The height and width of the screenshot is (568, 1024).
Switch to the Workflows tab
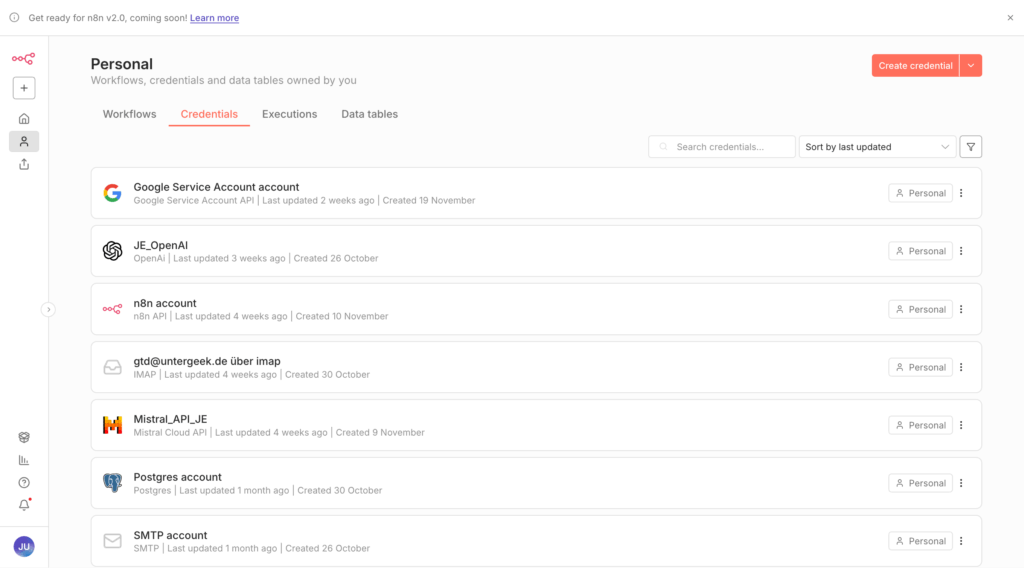point(129,114)
